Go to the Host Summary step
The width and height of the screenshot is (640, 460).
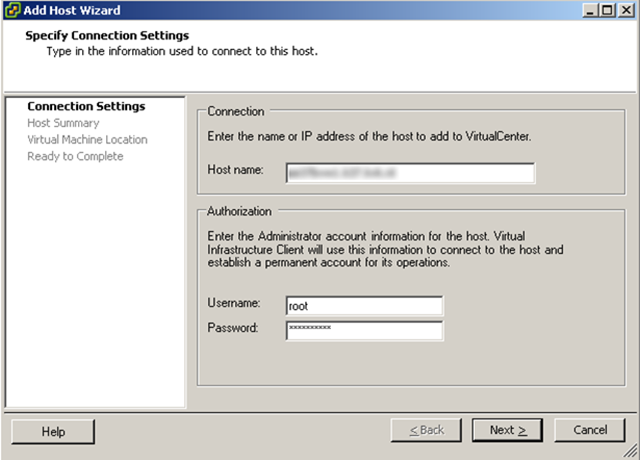coord(63,123)
